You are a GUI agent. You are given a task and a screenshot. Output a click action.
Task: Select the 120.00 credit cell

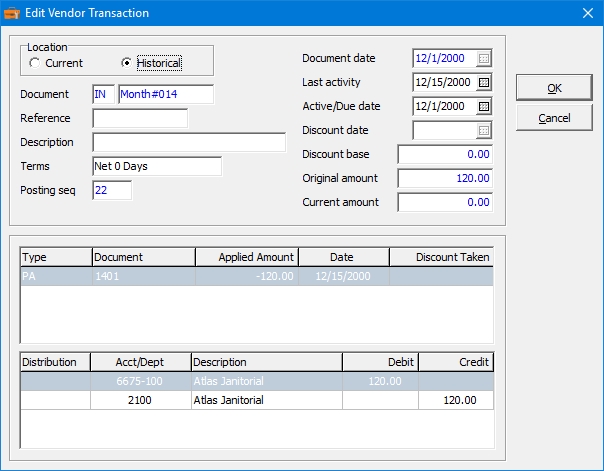(x=456, y=400)
